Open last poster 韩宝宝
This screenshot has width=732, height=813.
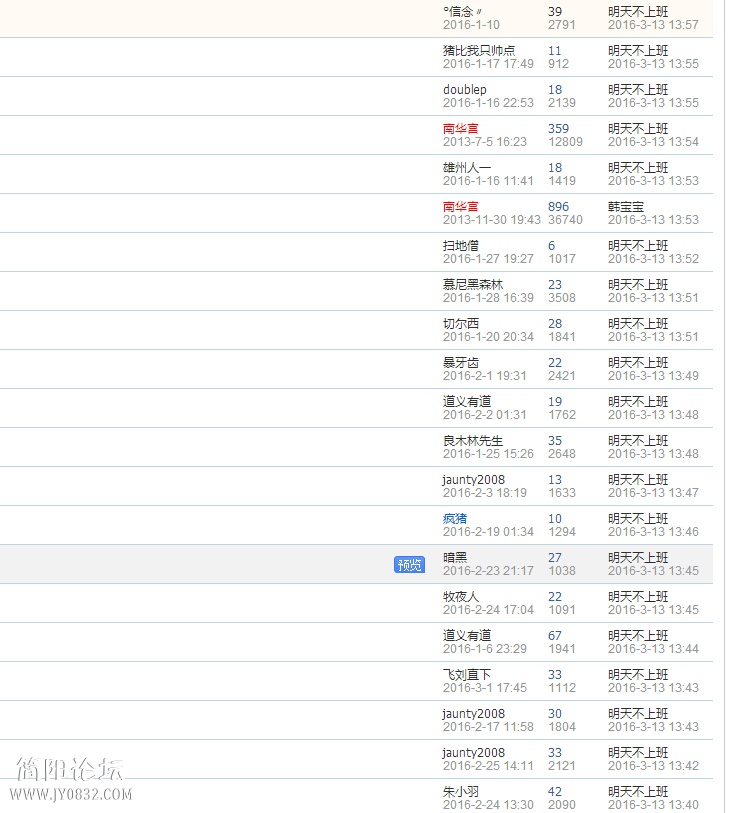pos(626,206)
